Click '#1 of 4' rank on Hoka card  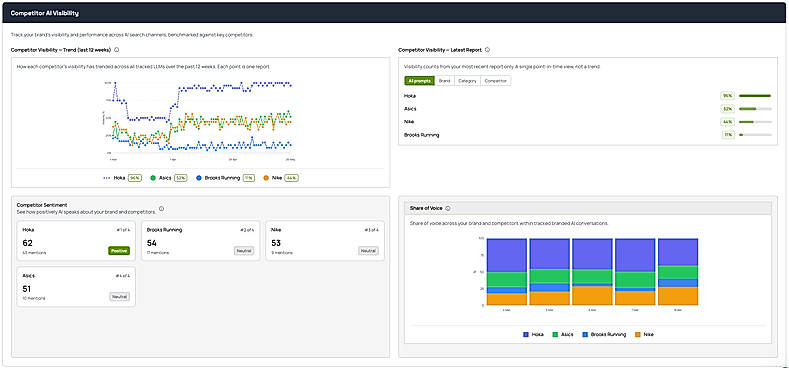pyautogui.click(x=123, y=230)
